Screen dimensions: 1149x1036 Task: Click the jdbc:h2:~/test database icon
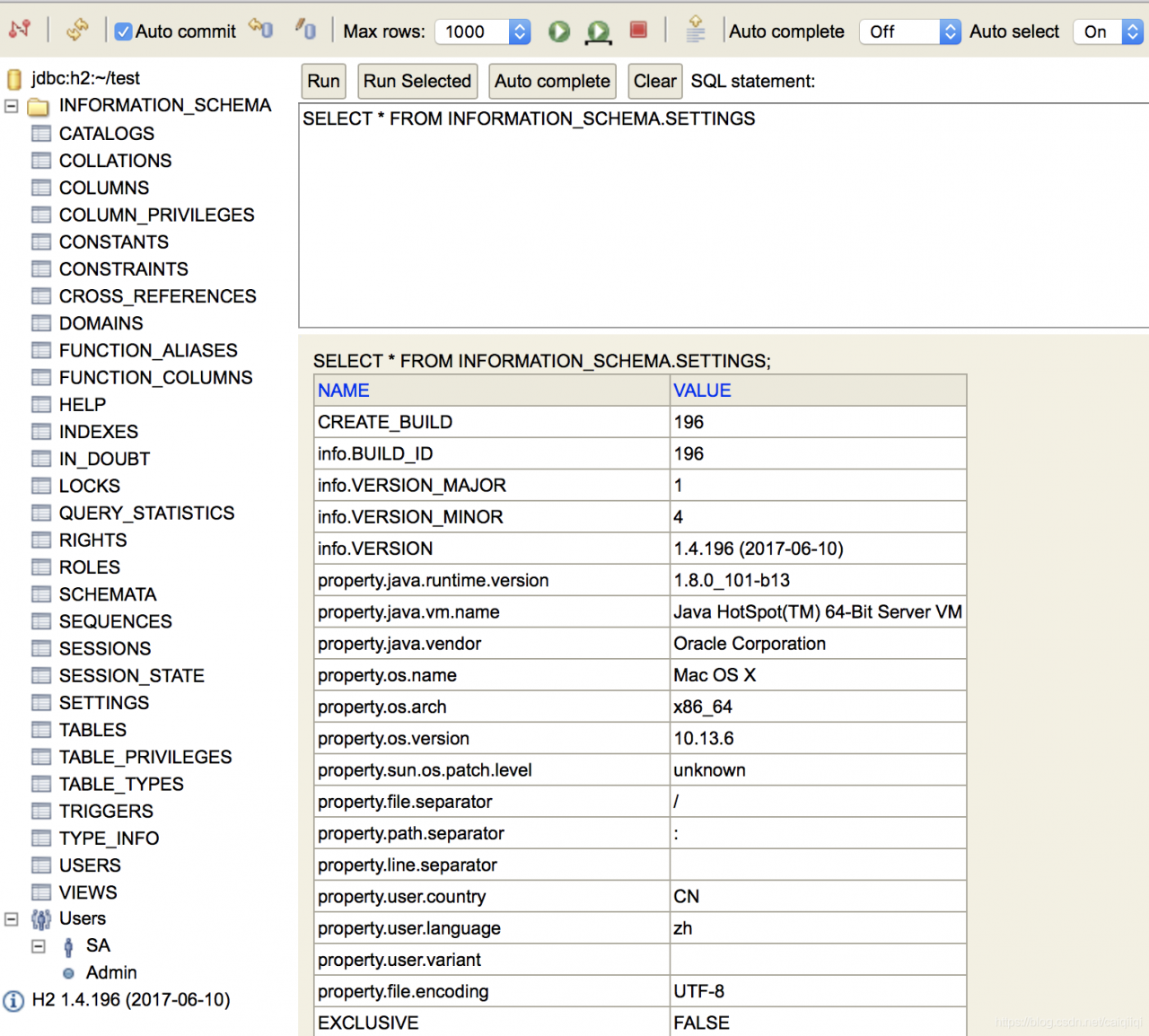(14, 79)
